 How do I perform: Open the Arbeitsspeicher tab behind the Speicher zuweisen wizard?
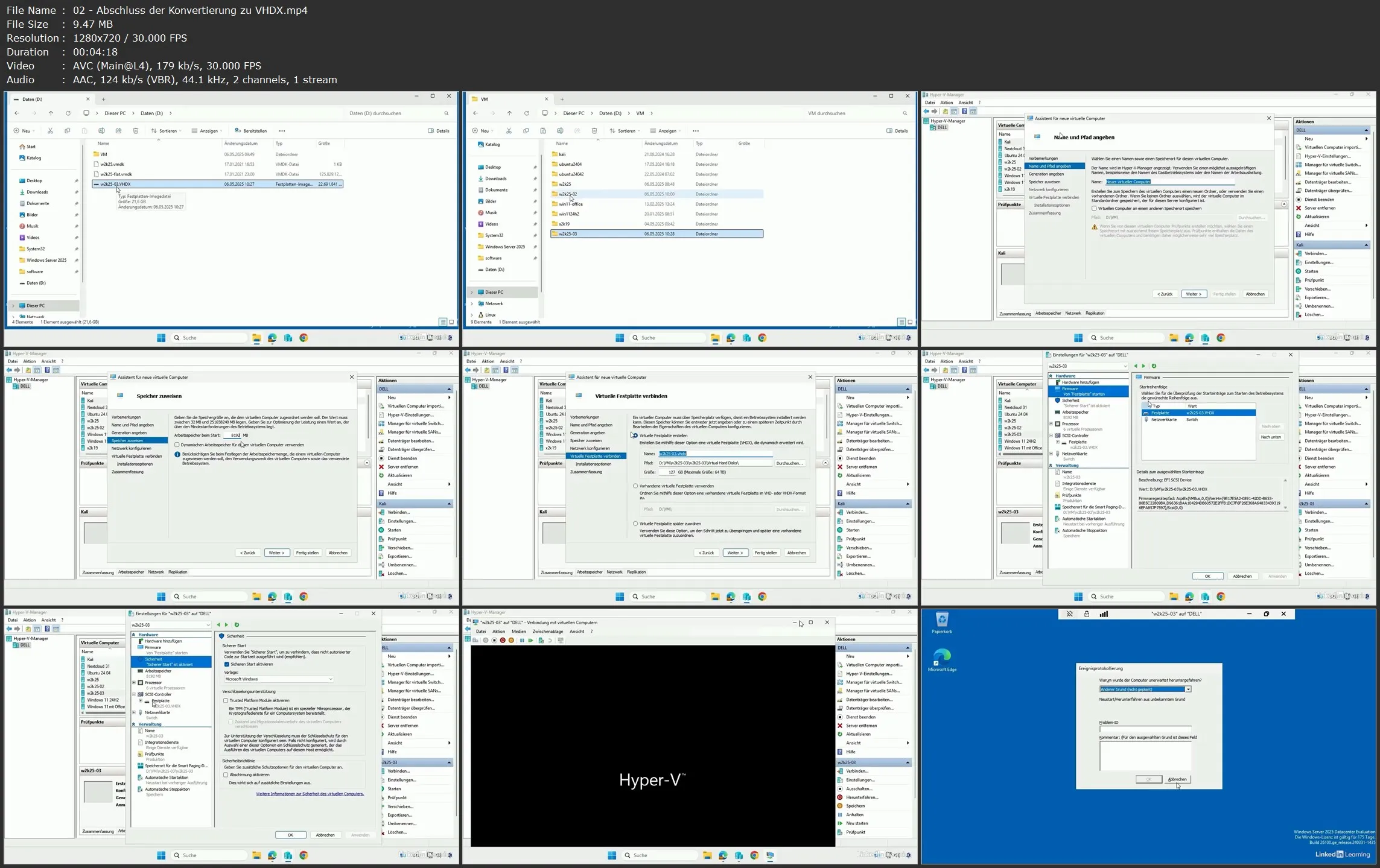coord(131,572)
